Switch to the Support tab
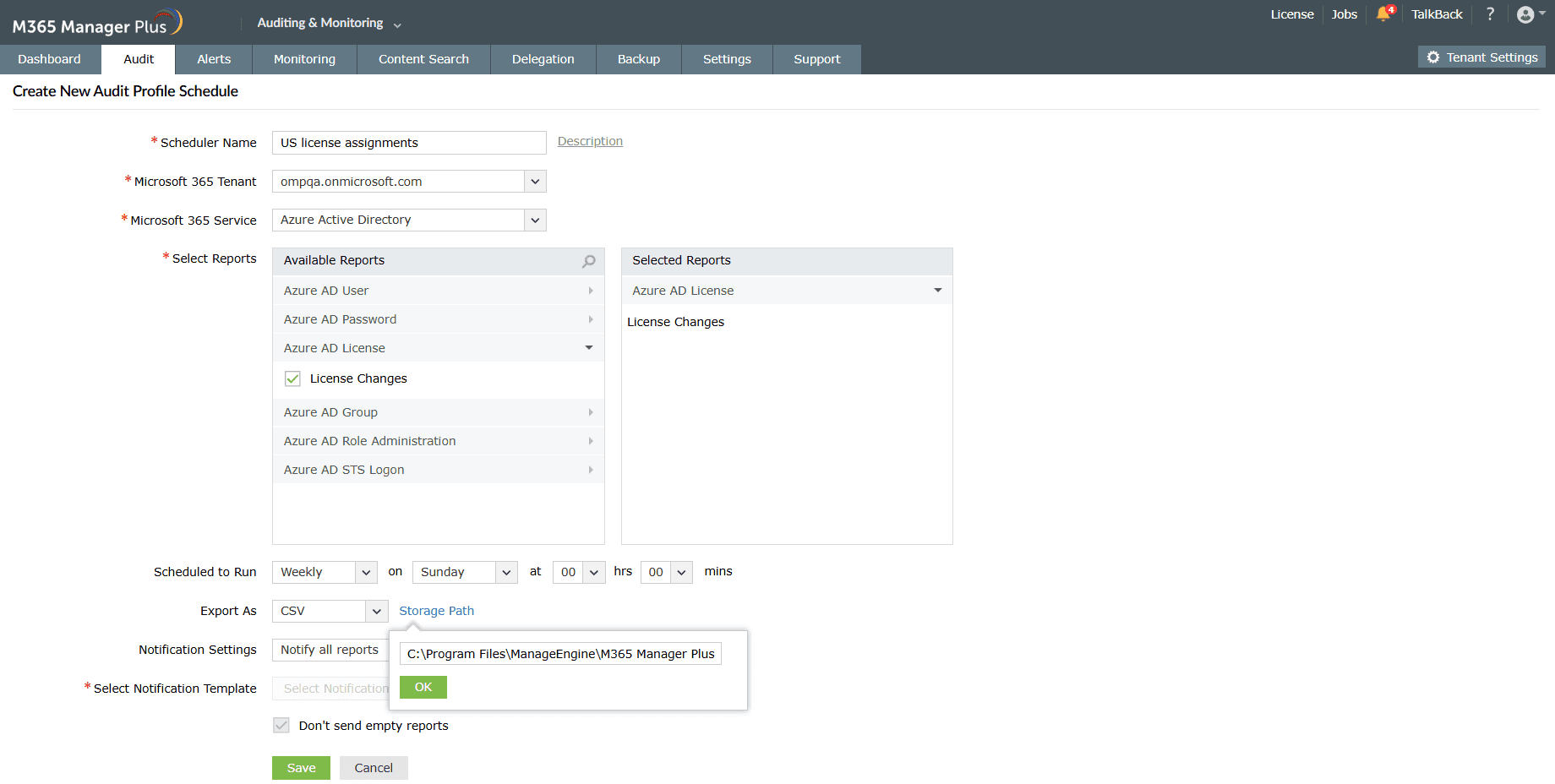This screenshot has height=784, width=1555. point(817,59)
